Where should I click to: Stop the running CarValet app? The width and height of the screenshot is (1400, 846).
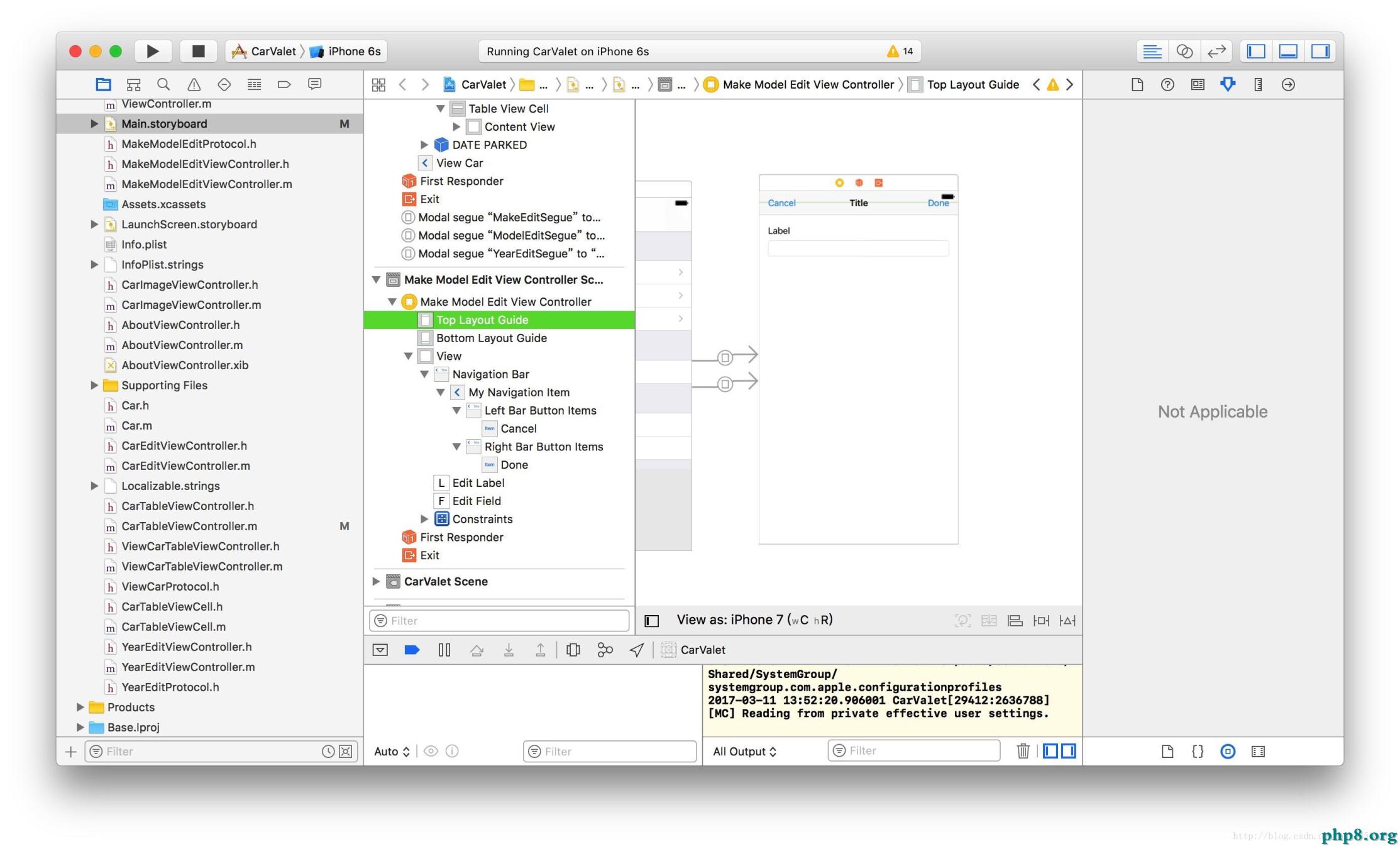pyautogui.click(x=198, y=51)
